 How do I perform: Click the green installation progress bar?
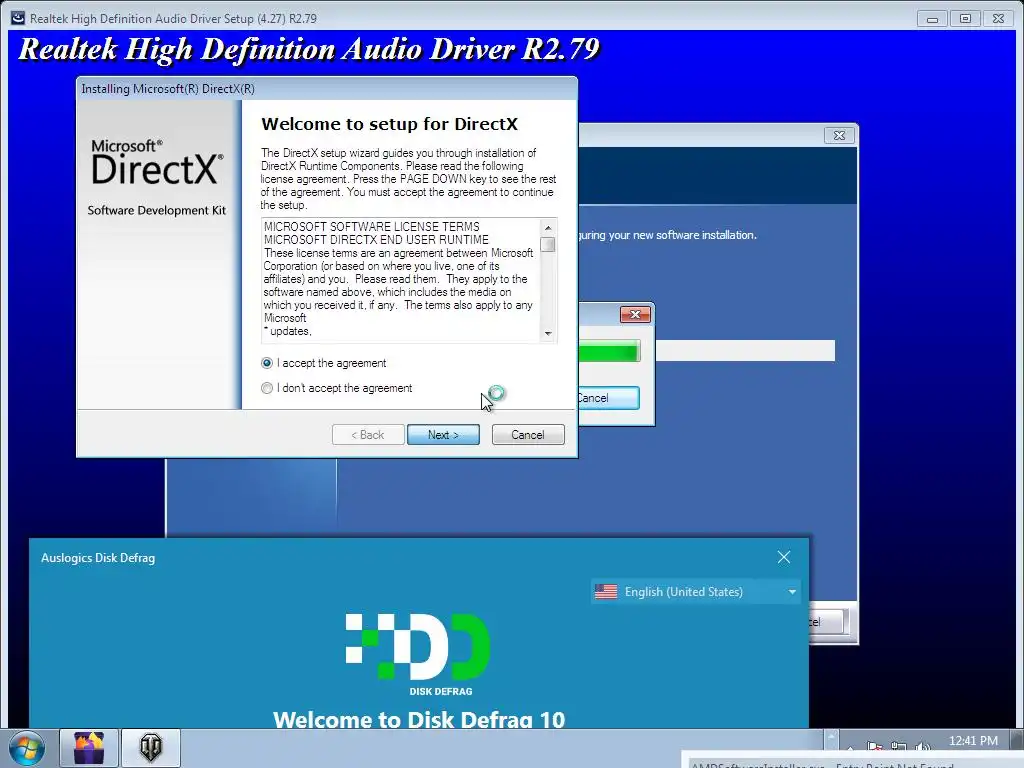pyautogui.click(x=608, y=351)
